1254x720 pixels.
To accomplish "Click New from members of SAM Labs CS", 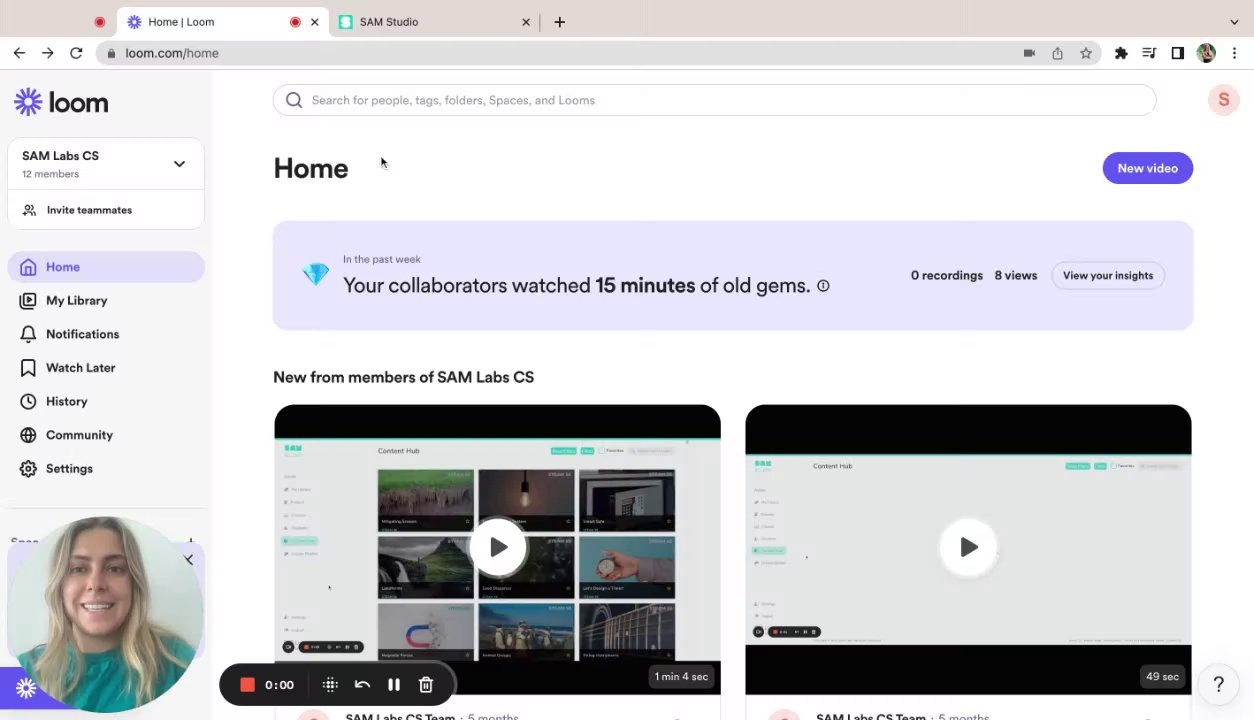I will (404, 377).
